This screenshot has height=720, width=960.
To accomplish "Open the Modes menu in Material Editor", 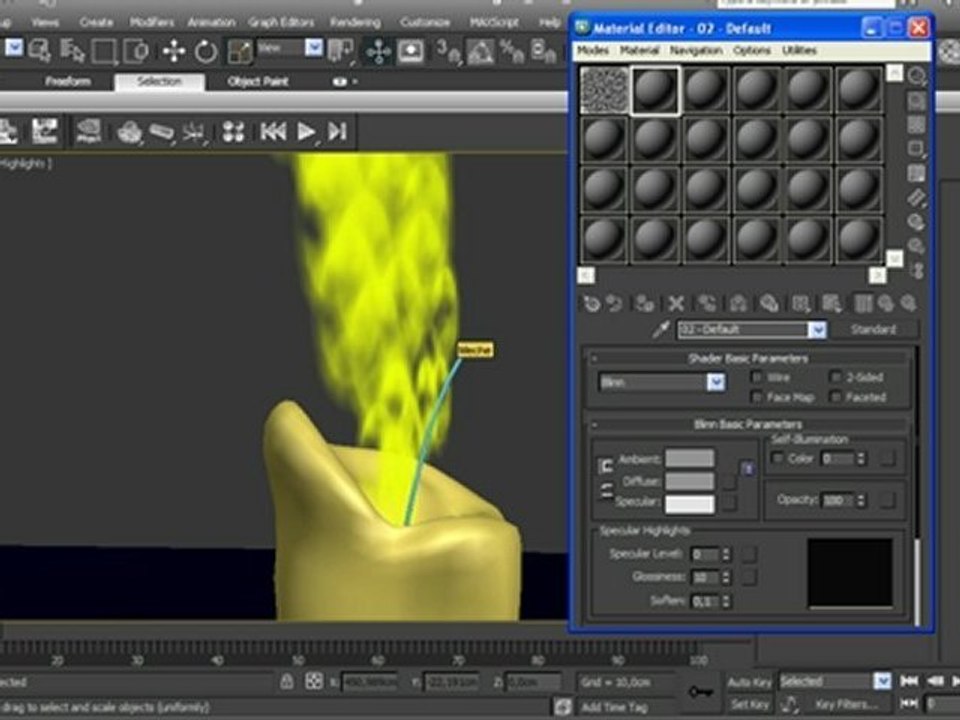I will tap(593, 50).
